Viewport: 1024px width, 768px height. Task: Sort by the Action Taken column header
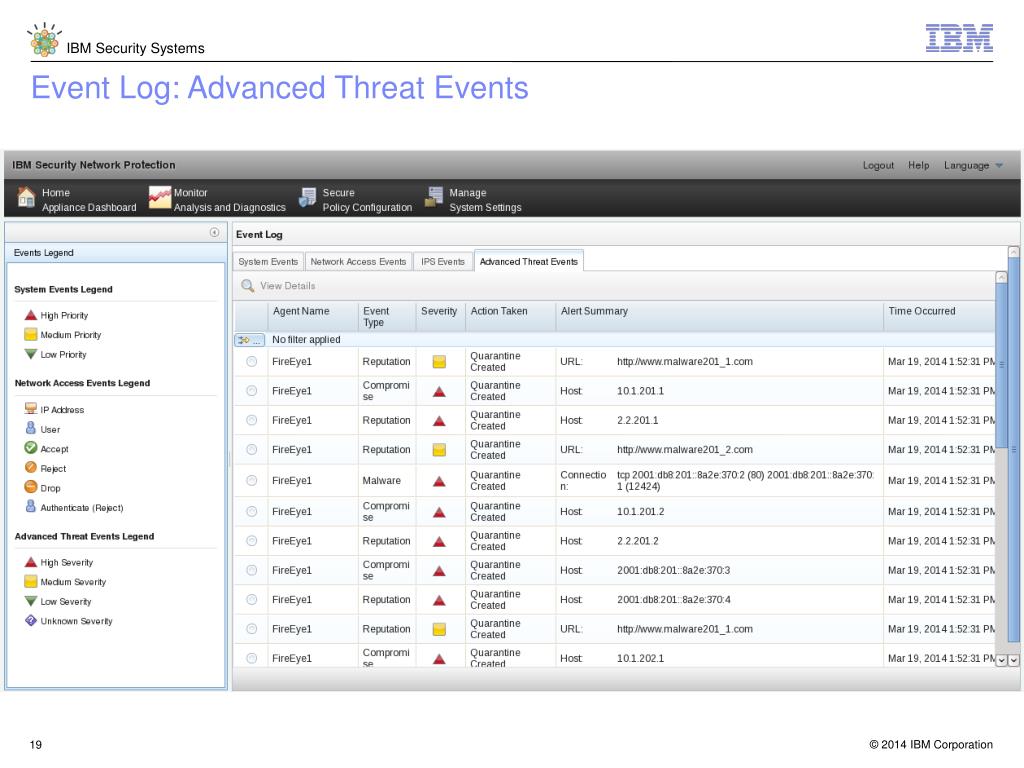(x=510, y=317)
